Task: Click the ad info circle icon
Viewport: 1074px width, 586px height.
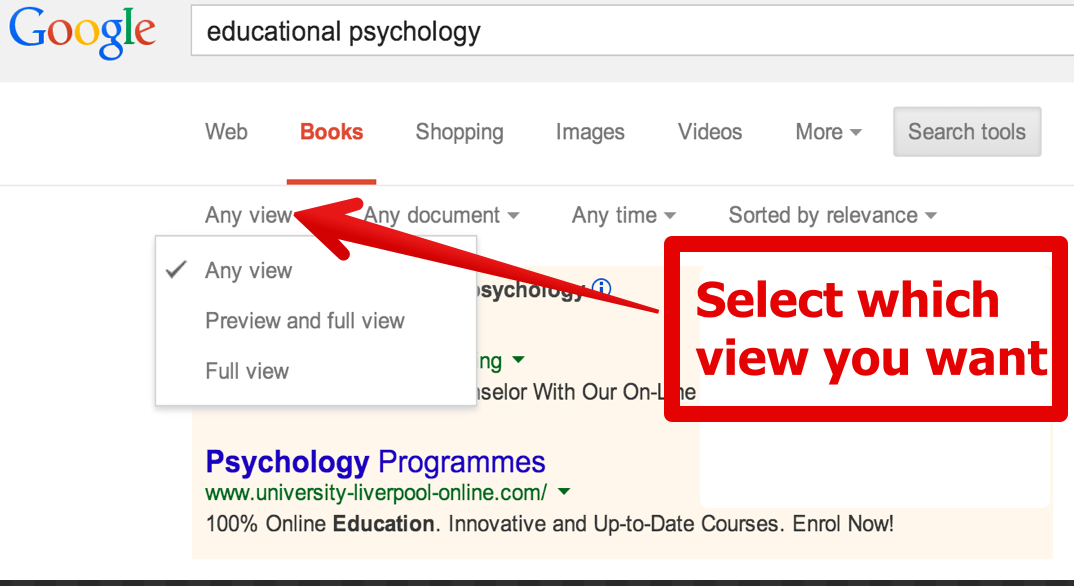Action: click(x=601, y=288)
